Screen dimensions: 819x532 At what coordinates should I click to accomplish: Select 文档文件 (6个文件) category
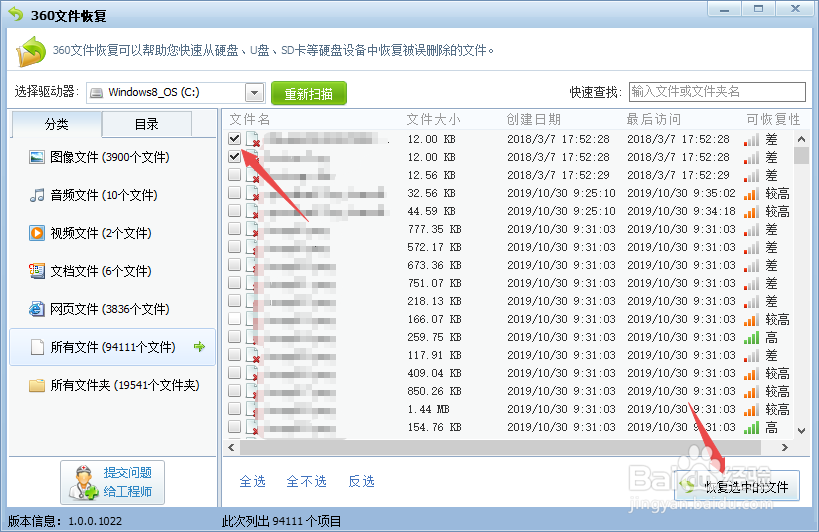tap(113, 271)
